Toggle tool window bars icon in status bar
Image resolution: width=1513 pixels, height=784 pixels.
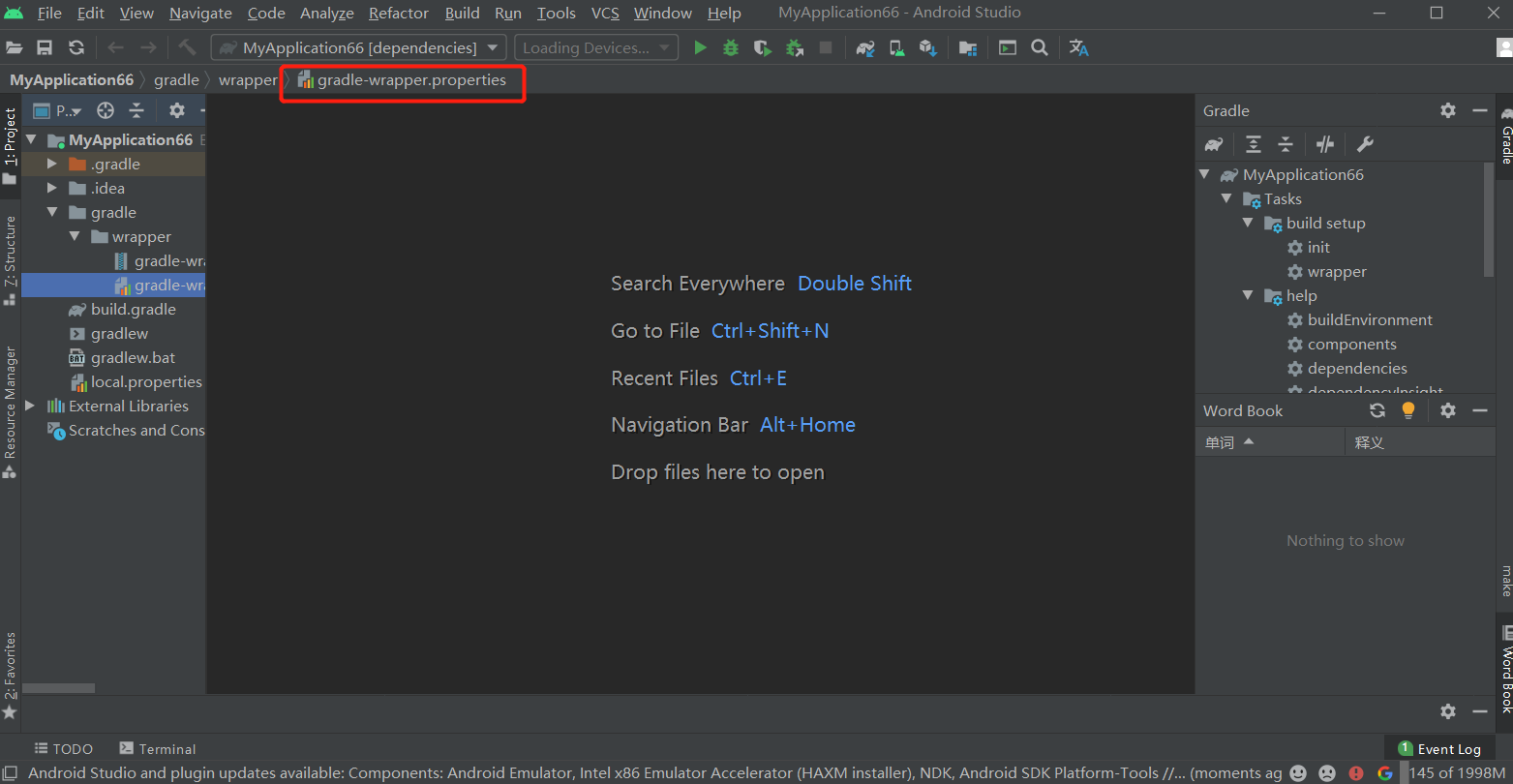[x=10, y=773]
